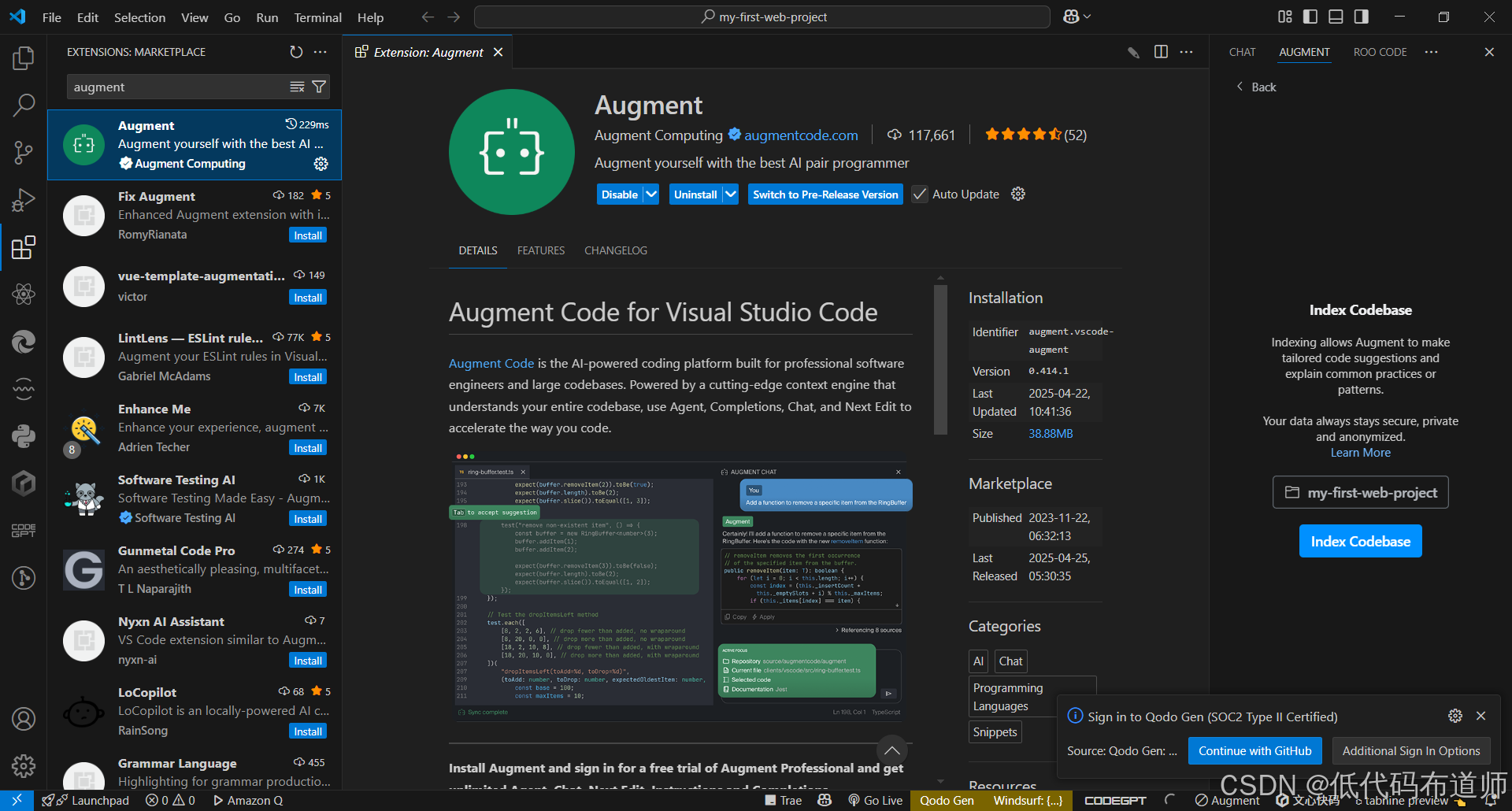Viewport: 1512px width, 811px height.
Task: Switch to the ROO CODE panel tab
Action: point(1380,52)
